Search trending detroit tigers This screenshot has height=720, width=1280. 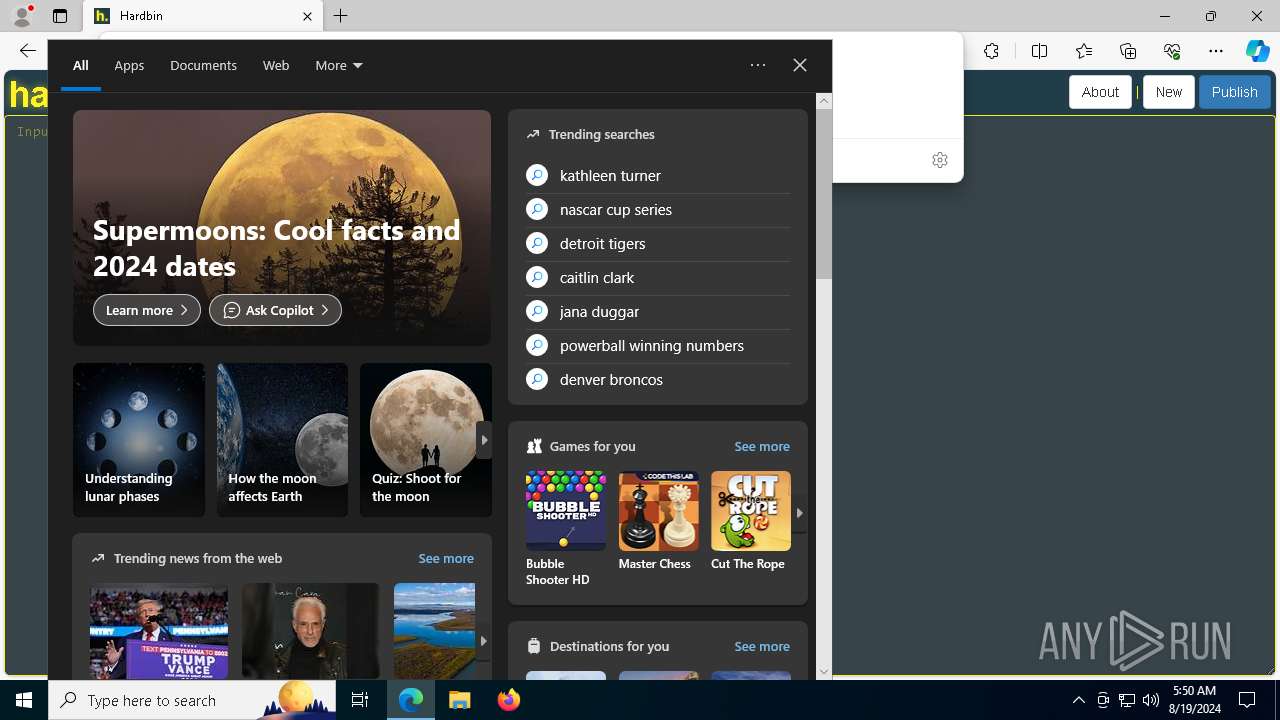(x=657, y=243)
